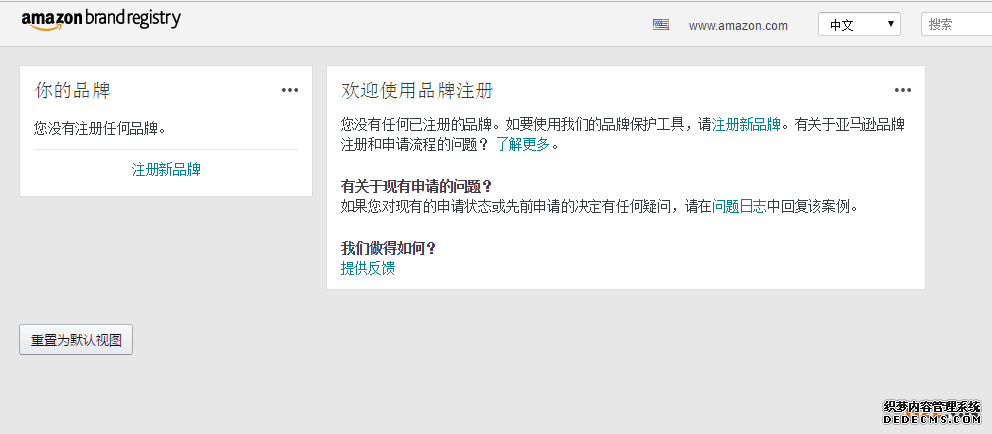
Task: Click the text 您没有注册任何品牌。
Action: [x=100, y=129]
